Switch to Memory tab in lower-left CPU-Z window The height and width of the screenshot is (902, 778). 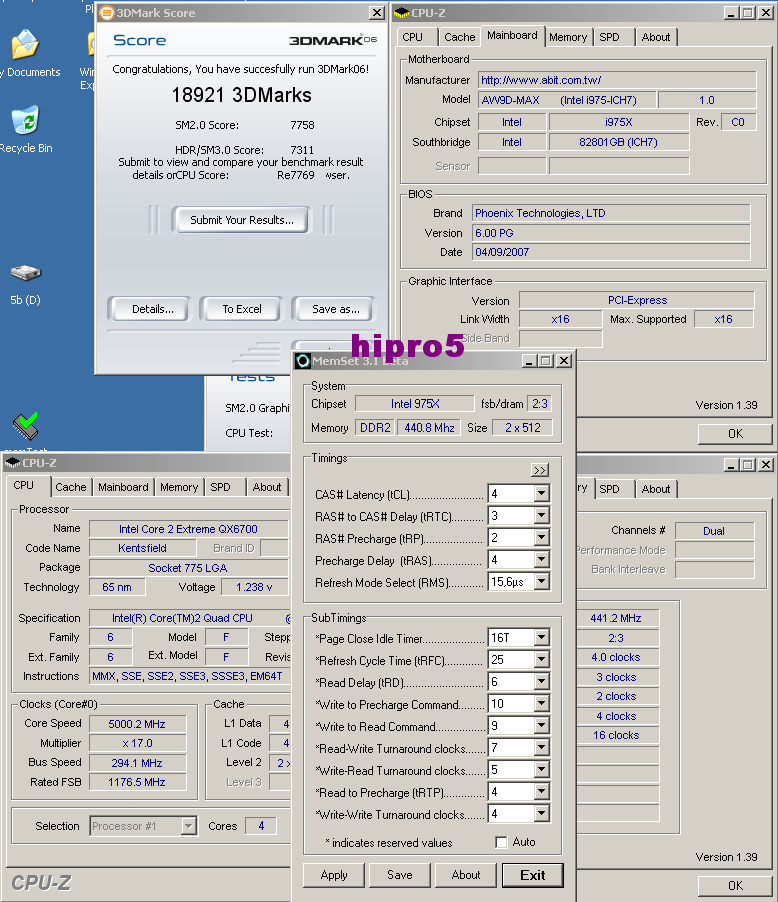179,487
